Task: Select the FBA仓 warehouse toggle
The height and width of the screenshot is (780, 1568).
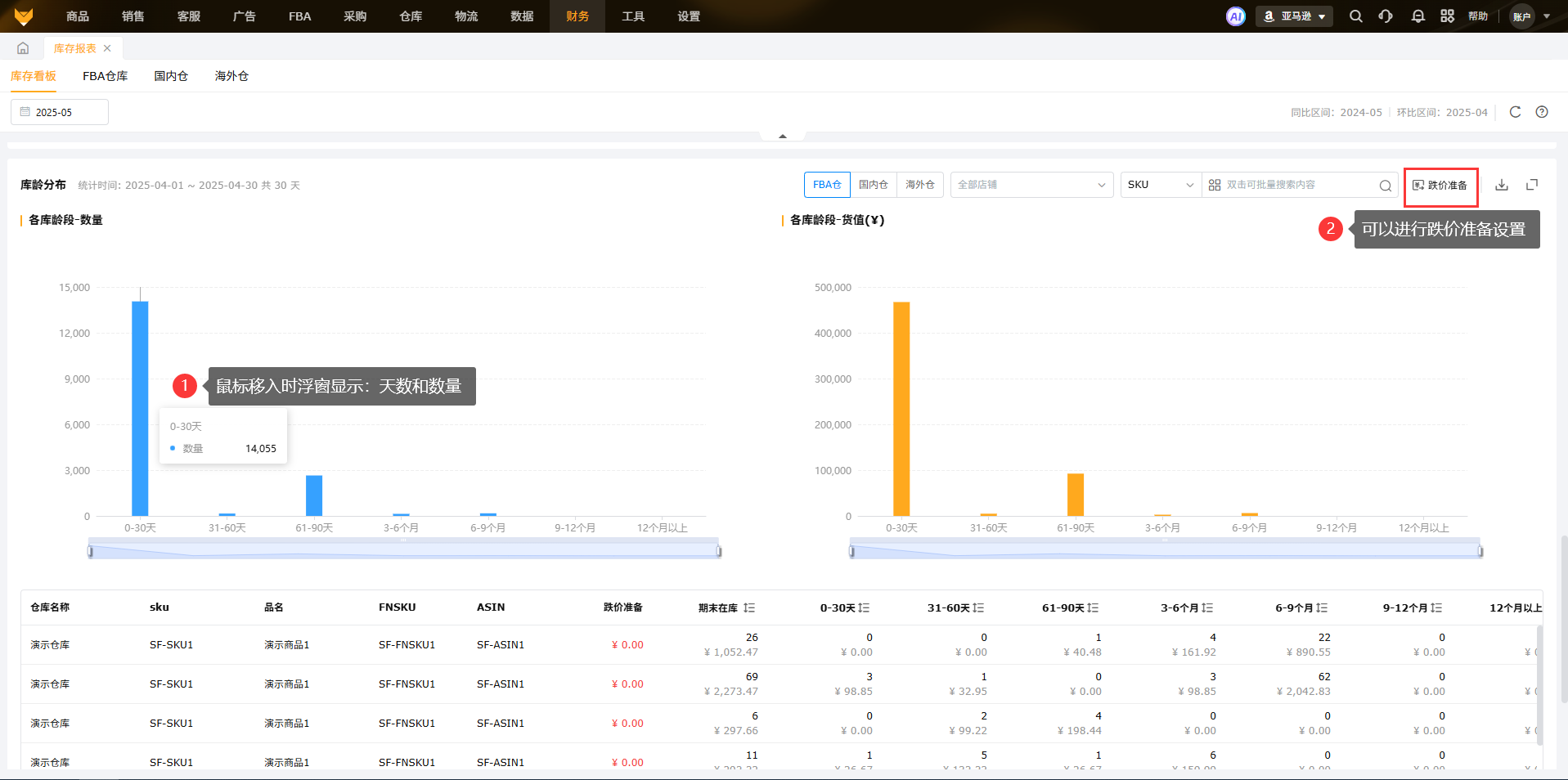Action: coord(827,185)
